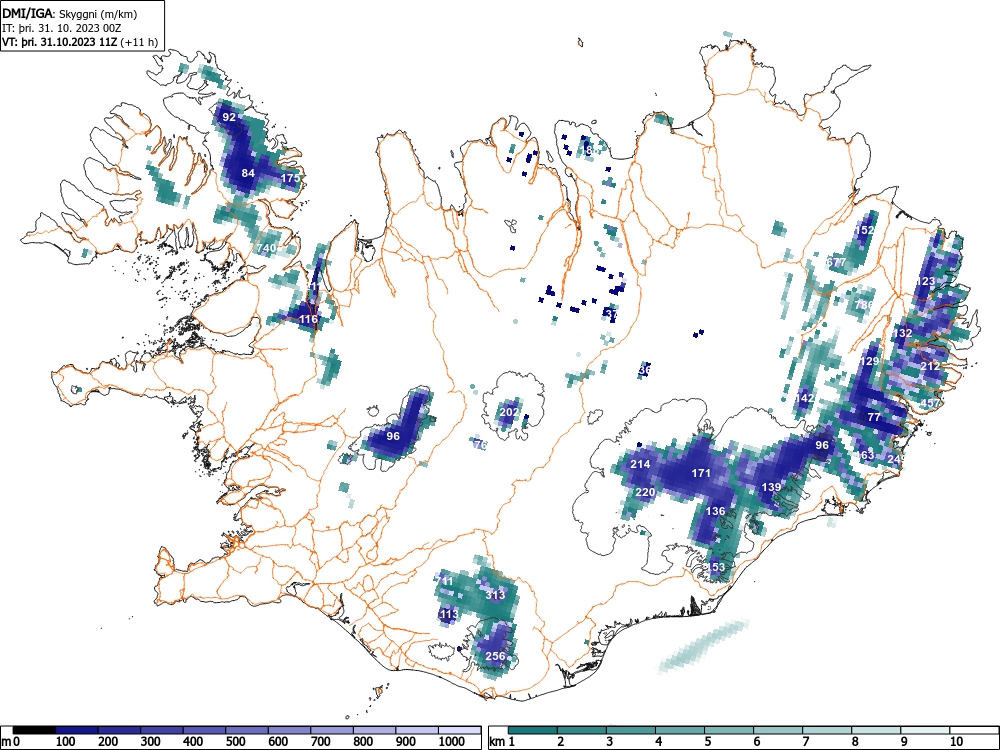This screenshot has height=750, width=1000.
Task: Click the visibility value "163" on the map
Action: (864, 455)
